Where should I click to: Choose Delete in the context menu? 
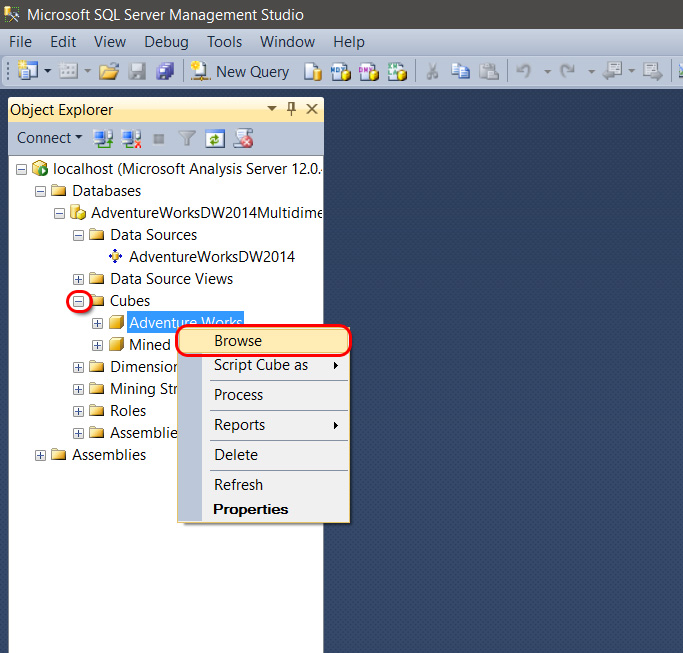click(264, 455)
